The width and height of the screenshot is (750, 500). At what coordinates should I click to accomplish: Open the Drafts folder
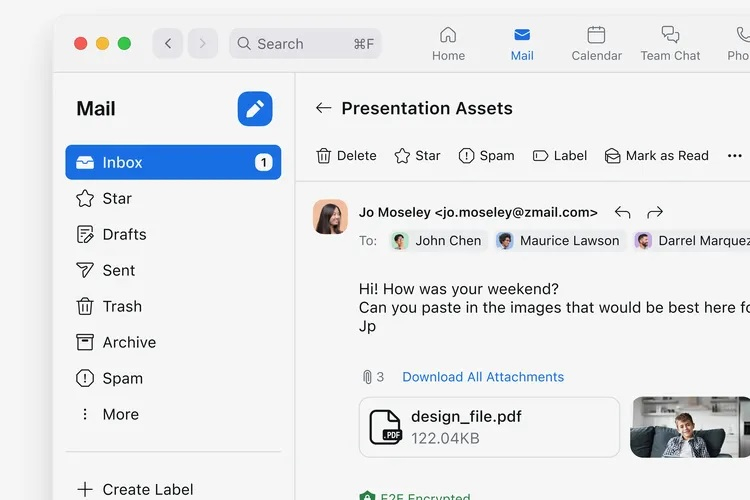[x=124, y=234]
